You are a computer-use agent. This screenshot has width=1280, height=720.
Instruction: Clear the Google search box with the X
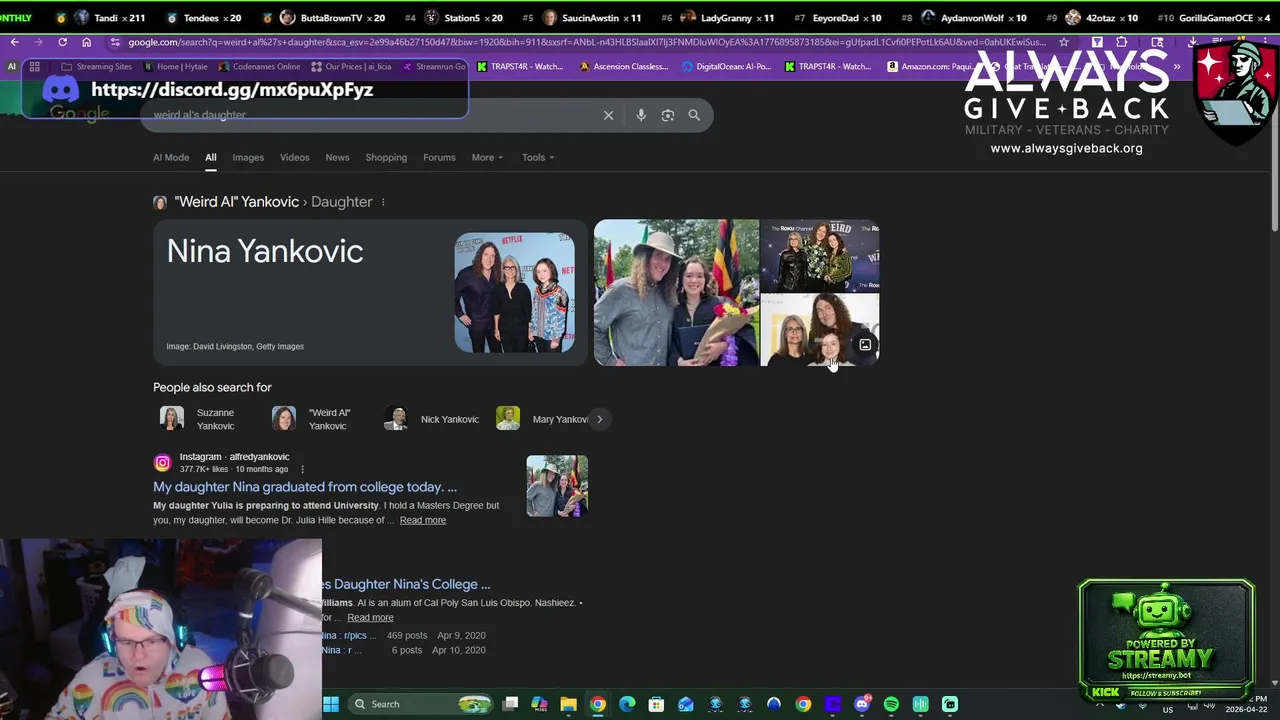[x=608, y=115]
